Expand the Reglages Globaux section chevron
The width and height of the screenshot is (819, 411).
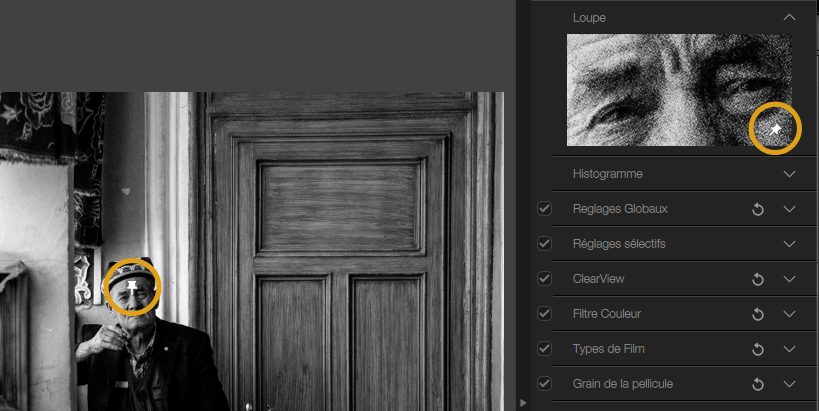(x=789, y=209)
